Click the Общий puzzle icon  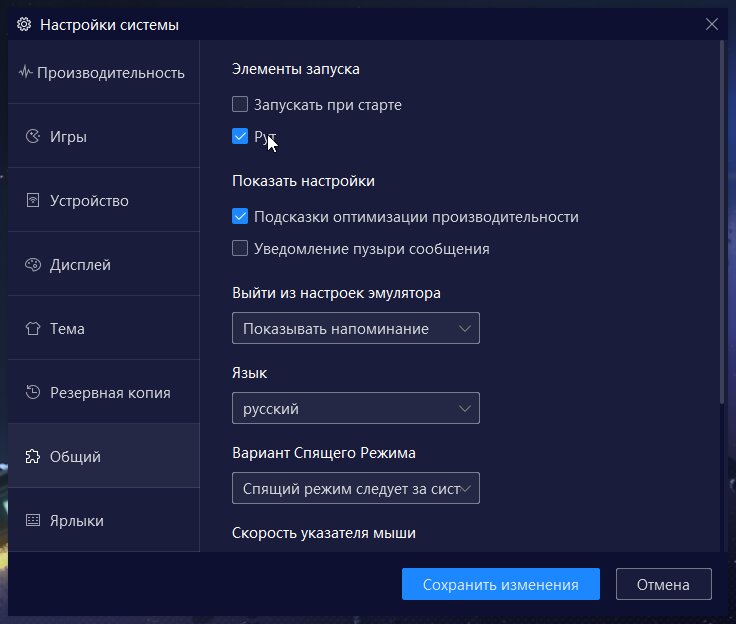point(33,456)
